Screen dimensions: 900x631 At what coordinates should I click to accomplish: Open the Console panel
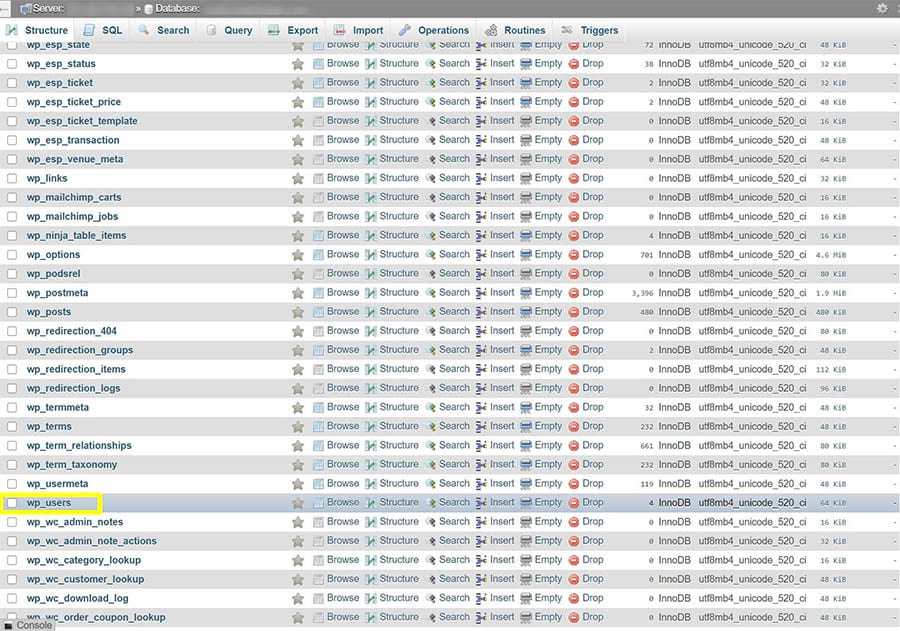point(28,625)
